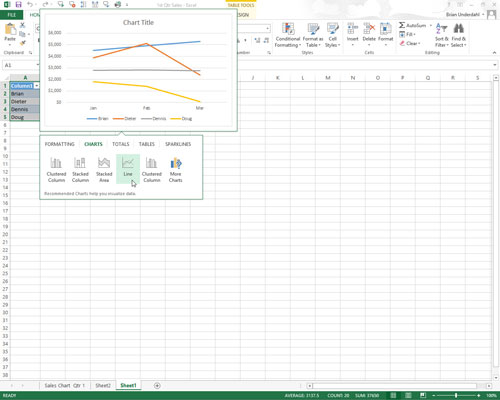Choose the Stacked Area chart icon

point(104,163)
